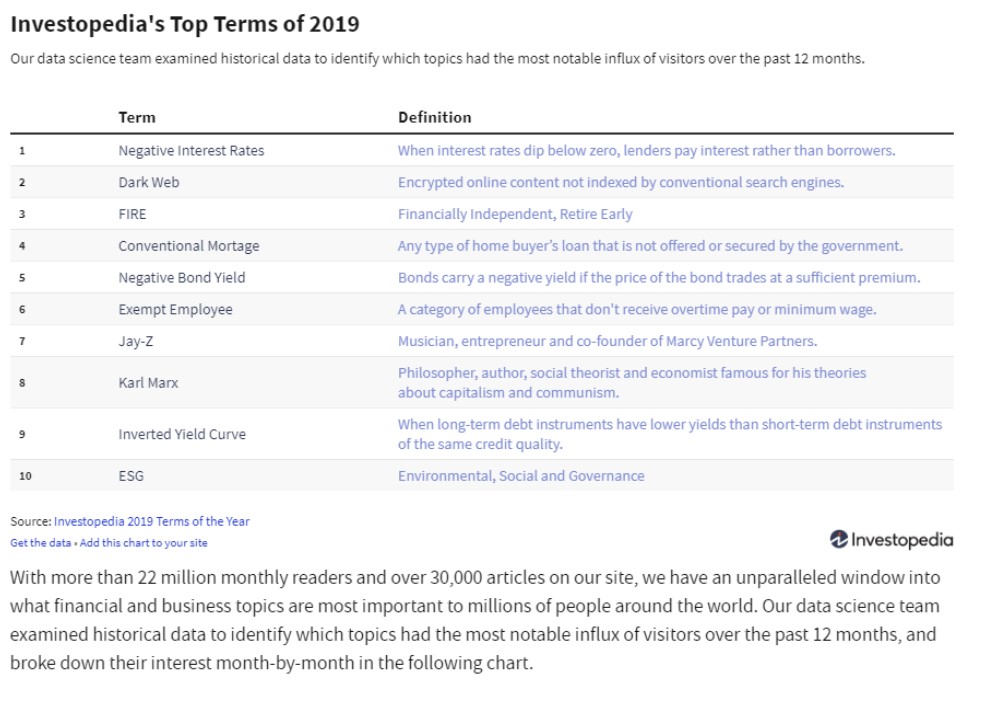The height and width of the screenshot is (709, 991).
Task: Click the Get the data link
Action: (x=40, y=543)
